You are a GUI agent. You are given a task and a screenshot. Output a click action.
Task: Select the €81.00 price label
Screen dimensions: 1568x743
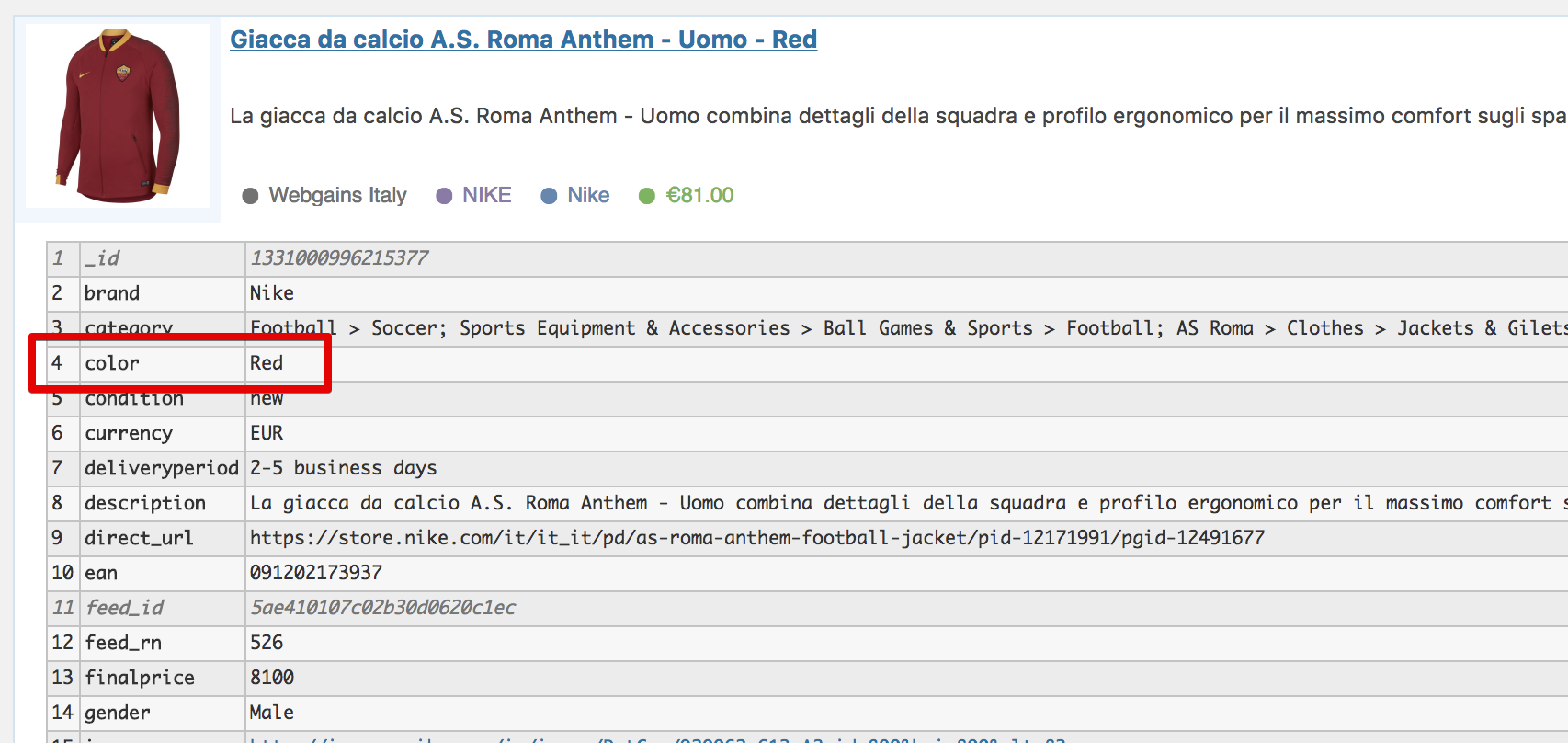pyautogui.click(x=699, y=195)
